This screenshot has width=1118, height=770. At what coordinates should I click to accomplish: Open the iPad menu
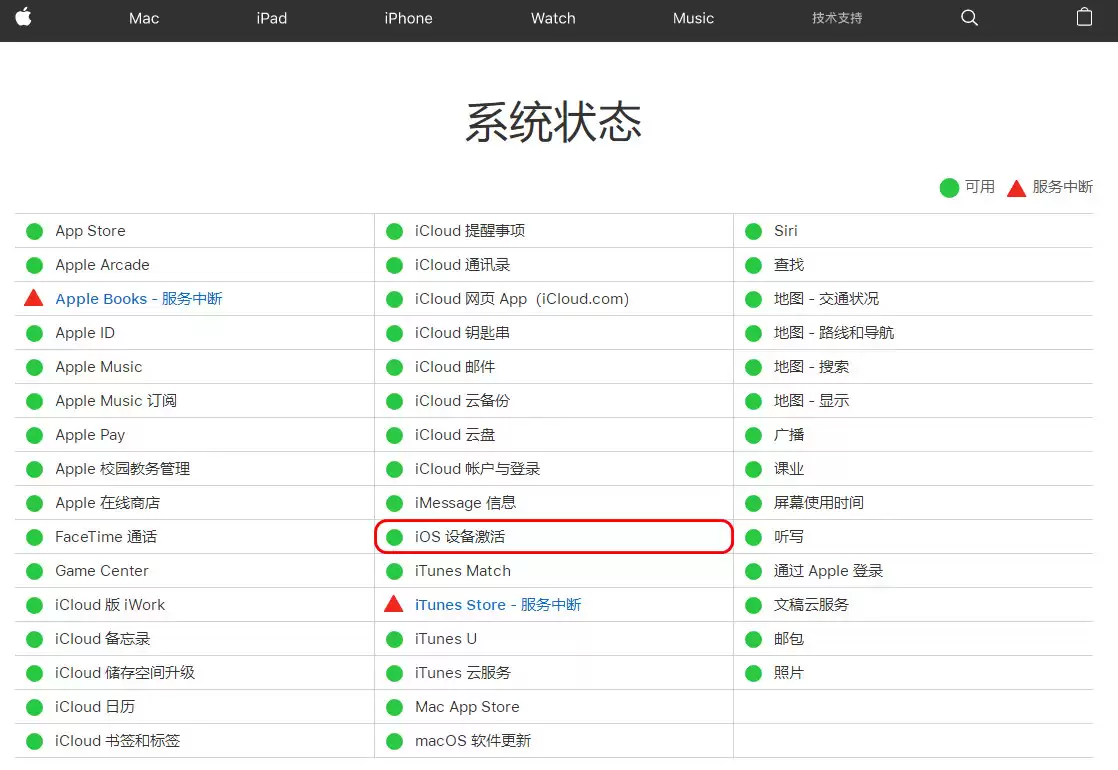(x=272, y=19)
